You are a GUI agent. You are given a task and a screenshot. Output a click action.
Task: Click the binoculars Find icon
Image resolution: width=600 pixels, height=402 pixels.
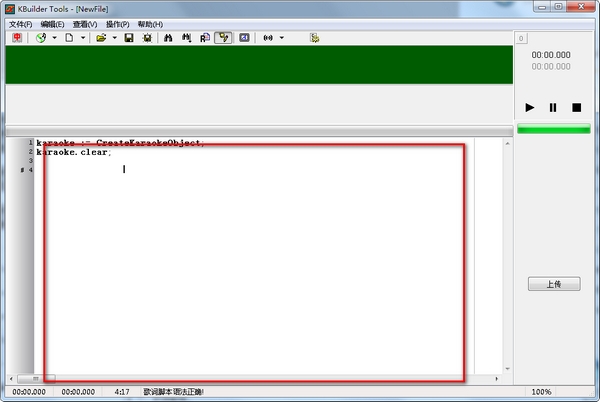pyautogui.click(x=168, y=38)
